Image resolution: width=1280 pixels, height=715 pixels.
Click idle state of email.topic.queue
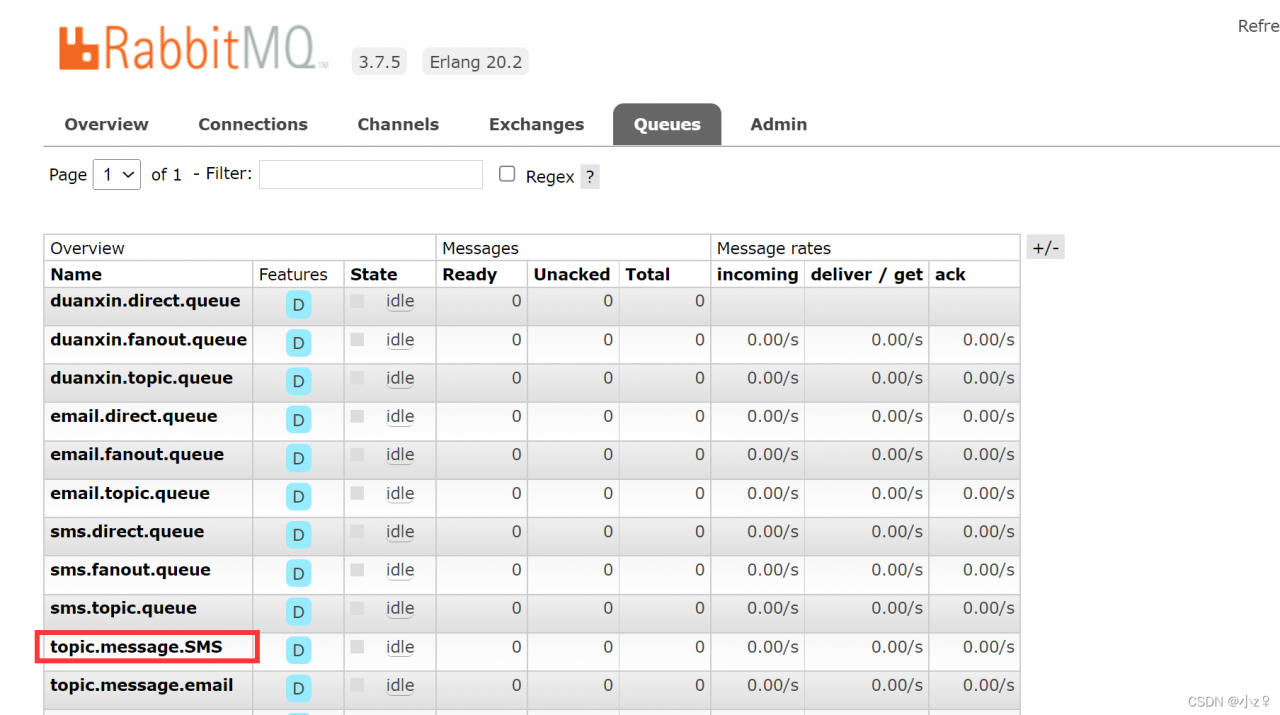400,493
